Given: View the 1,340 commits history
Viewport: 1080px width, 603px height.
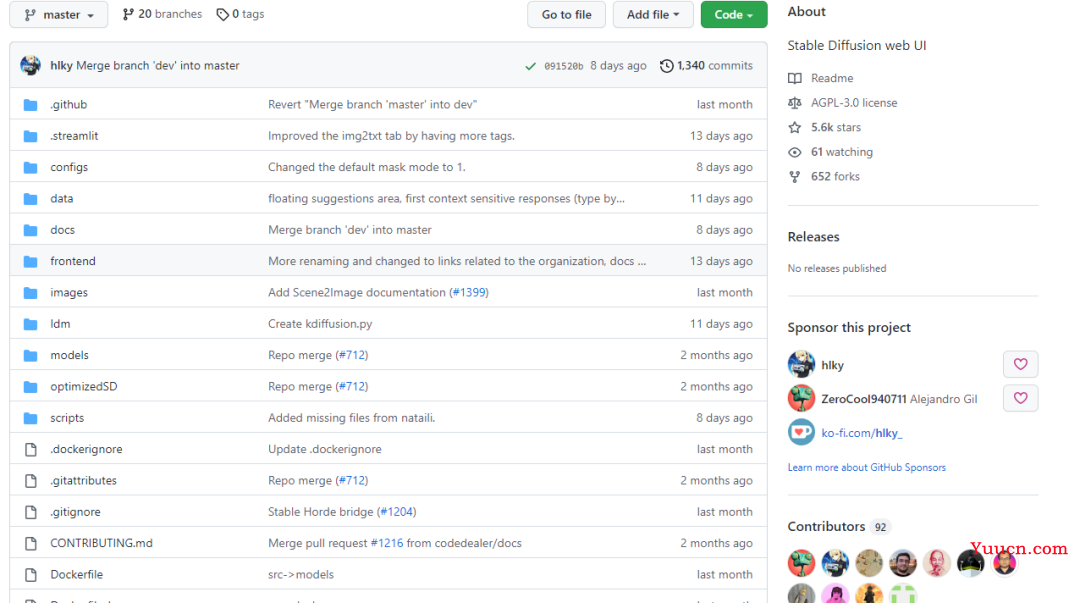Looking at the screenshot, I should pyautogui.click(x=706, y=65).
